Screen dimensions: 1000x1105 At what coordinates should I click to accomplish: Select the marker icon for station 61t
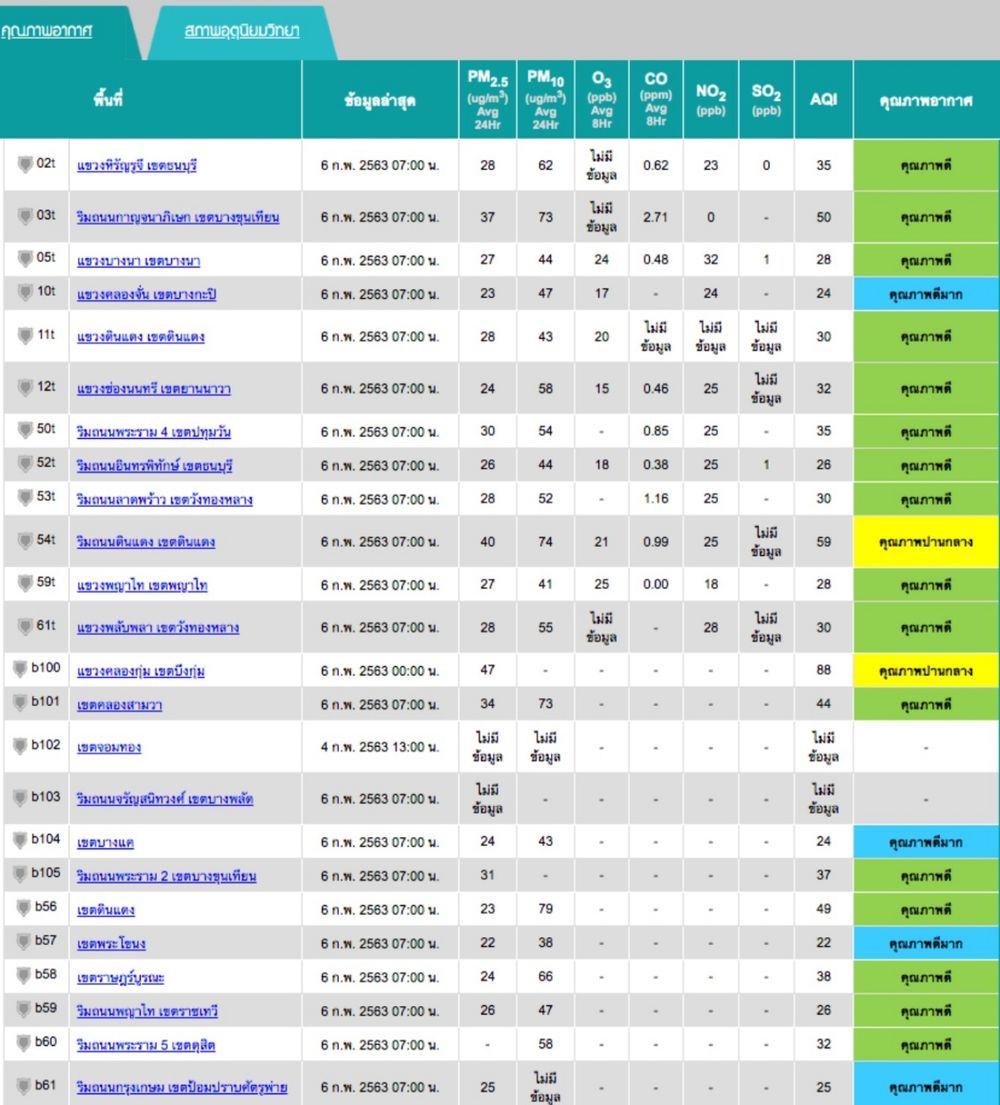[x=25, y=626]
